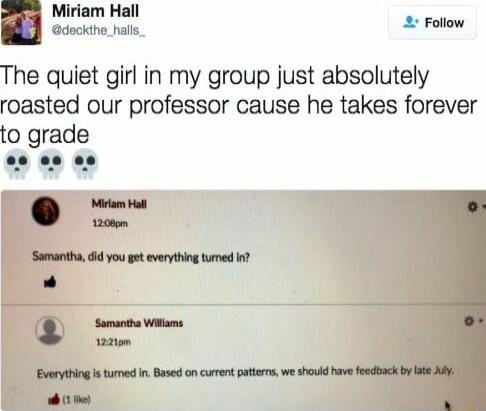Click Miriam Hall's name in the discussion
This screenshot has height=411, width=486.
click(x=119, y=204)
